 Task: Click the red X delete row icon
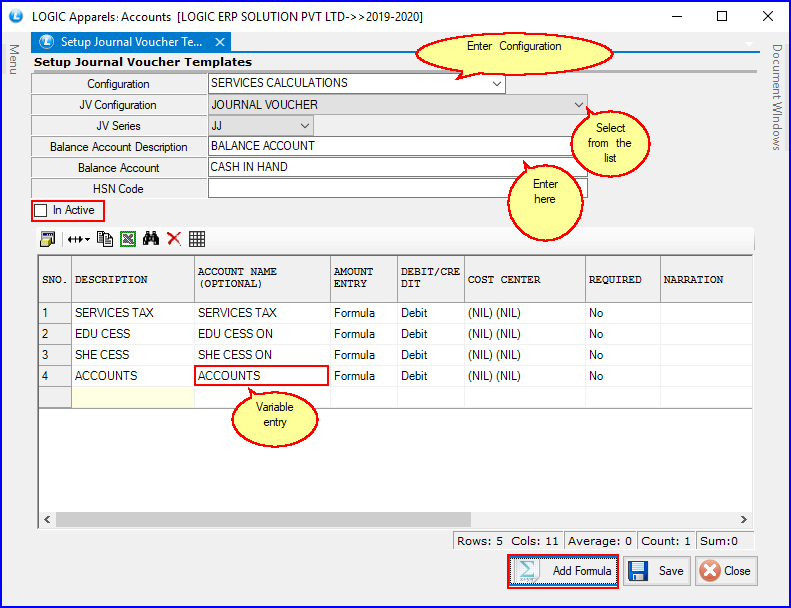[174, 239]
